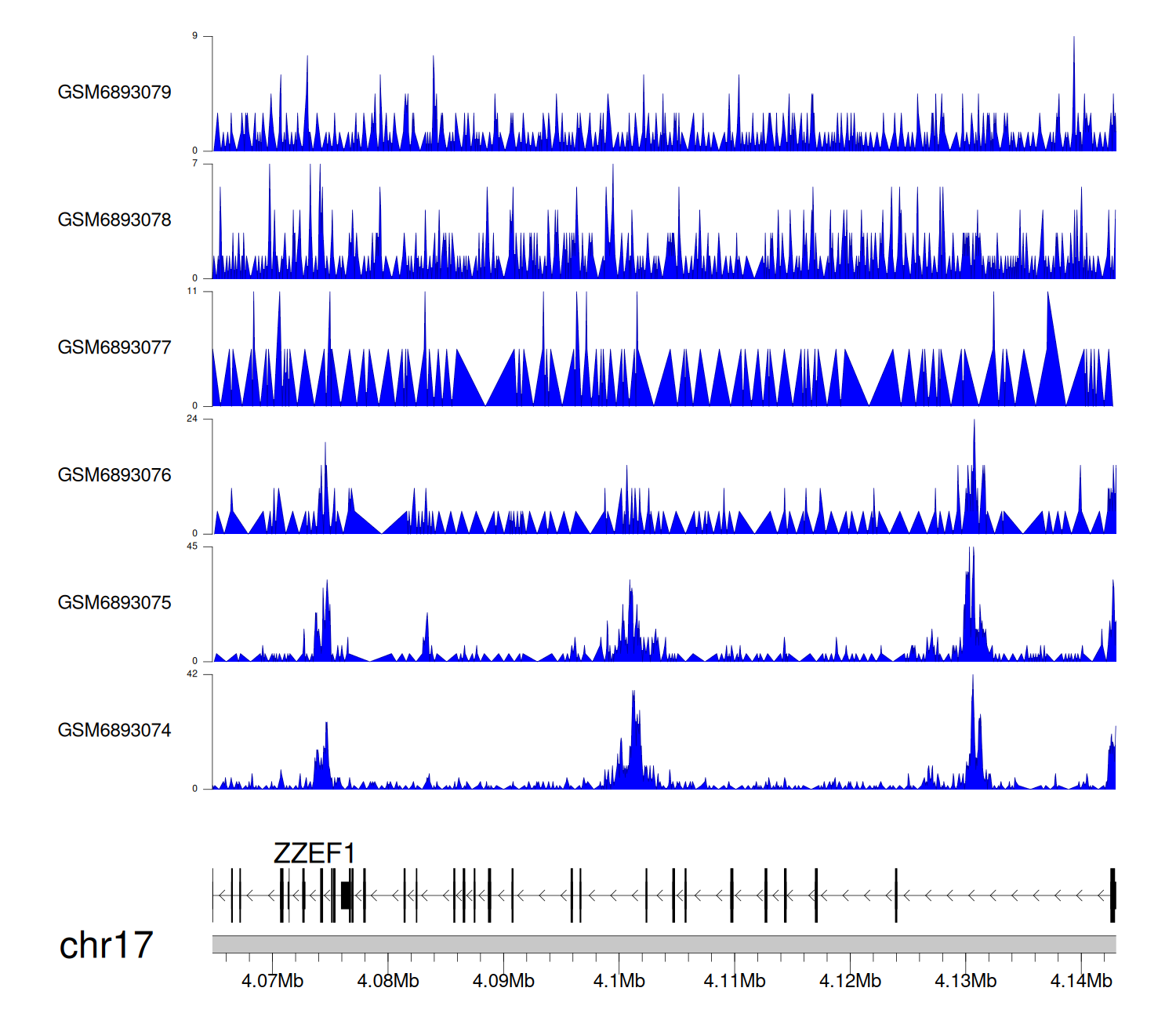Click the y-axis maximum value 24

click(192, 419)
